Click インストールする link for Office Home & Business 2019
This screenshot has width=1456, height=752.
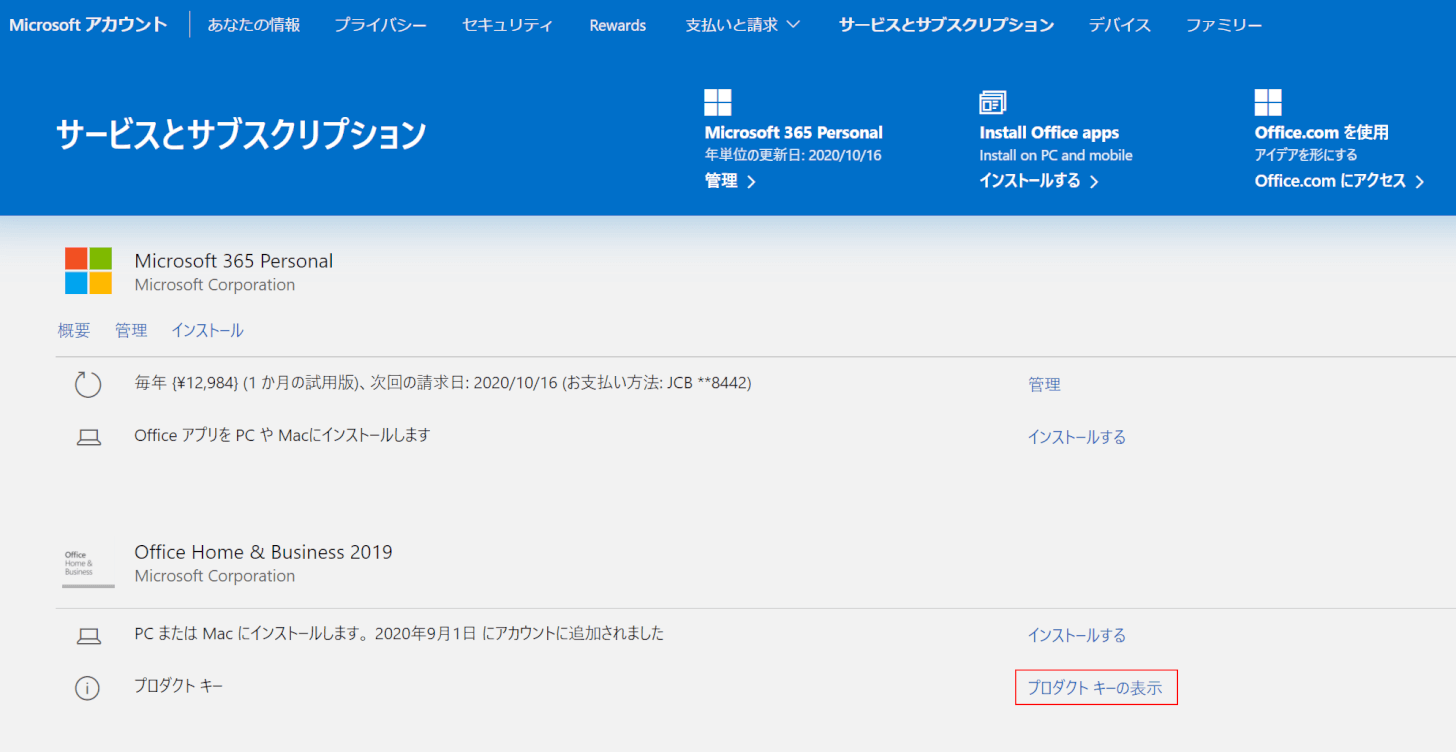(x=1077, y=635)
